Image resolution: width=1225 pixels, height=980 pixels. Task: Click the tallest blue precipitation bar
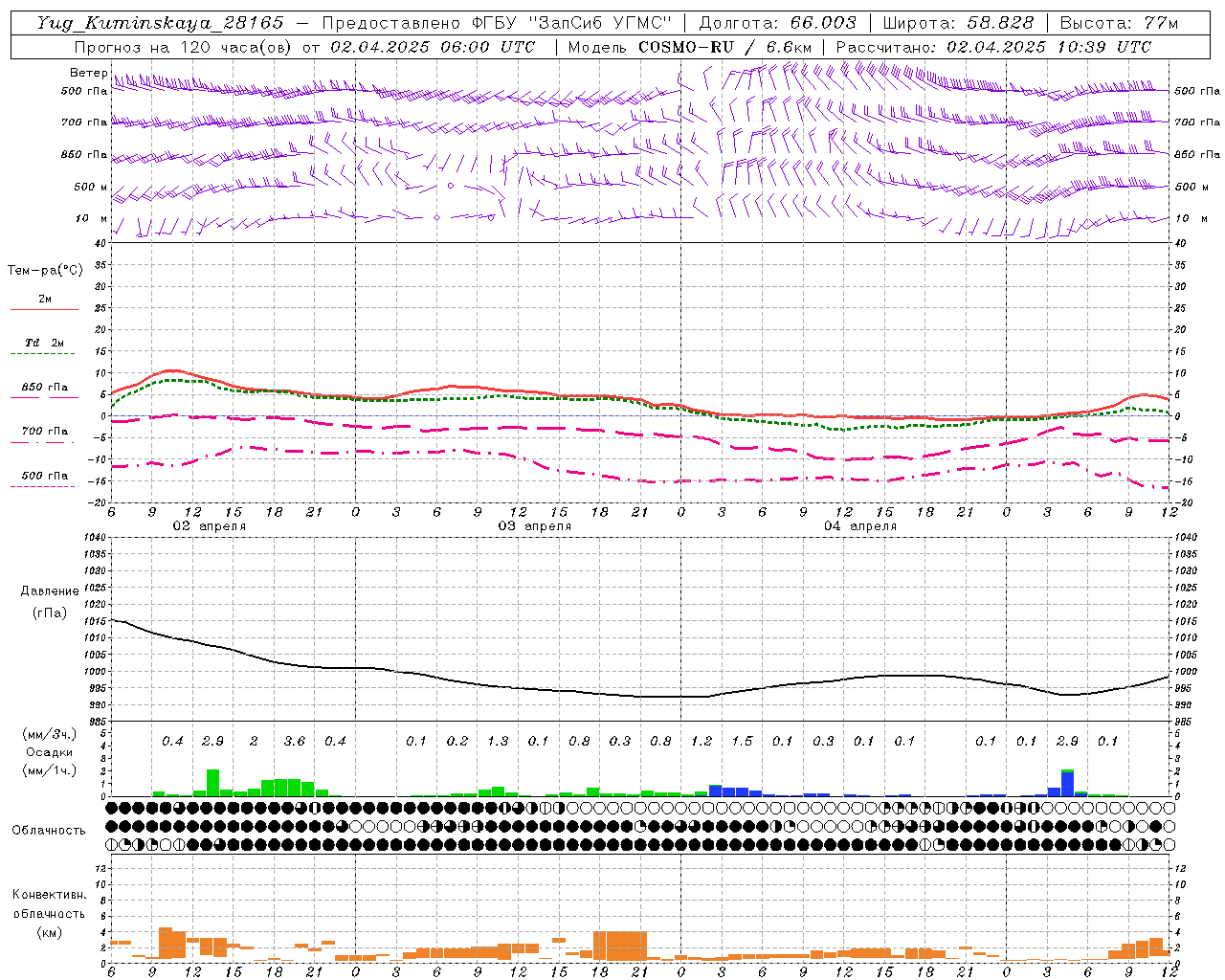1067,784
